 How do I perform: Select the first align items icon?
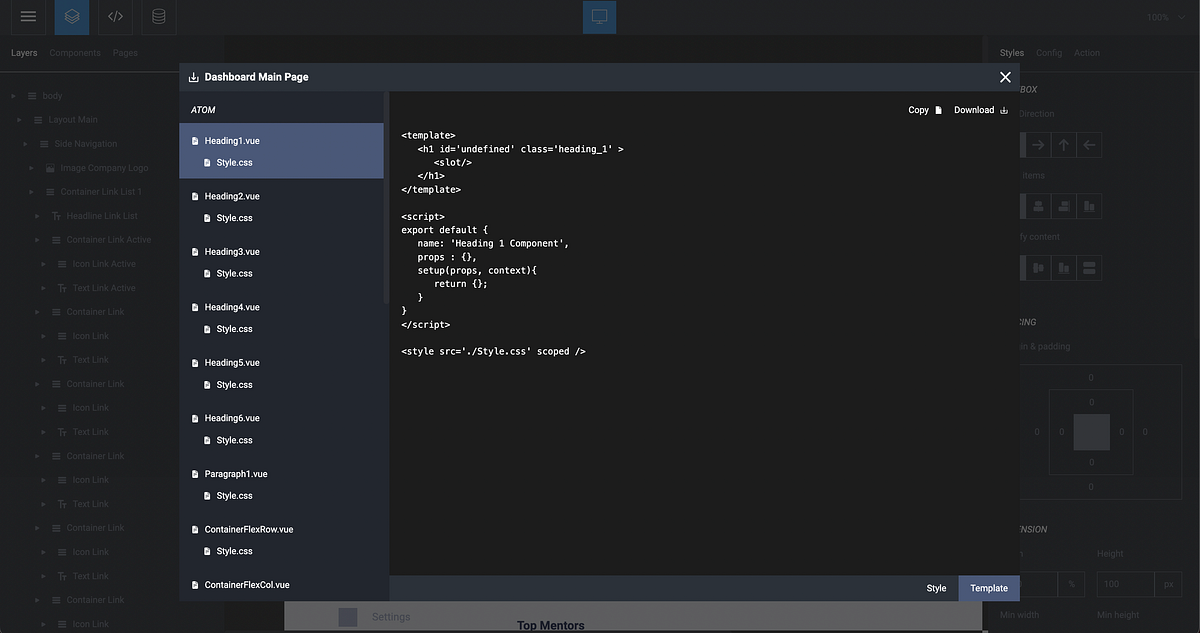click(1037, 206)
